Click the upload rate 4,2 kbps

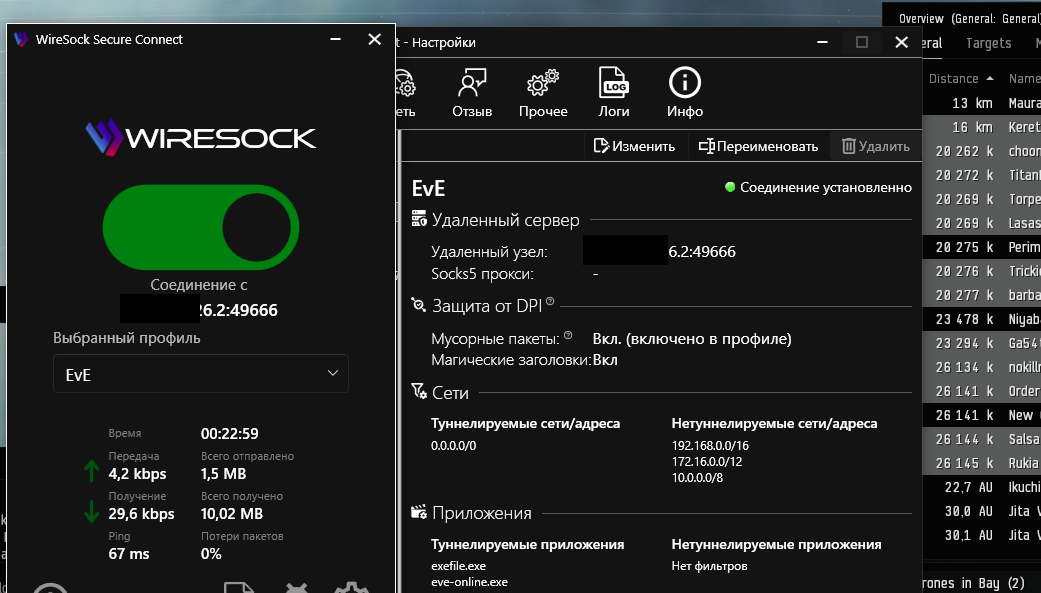137,473
